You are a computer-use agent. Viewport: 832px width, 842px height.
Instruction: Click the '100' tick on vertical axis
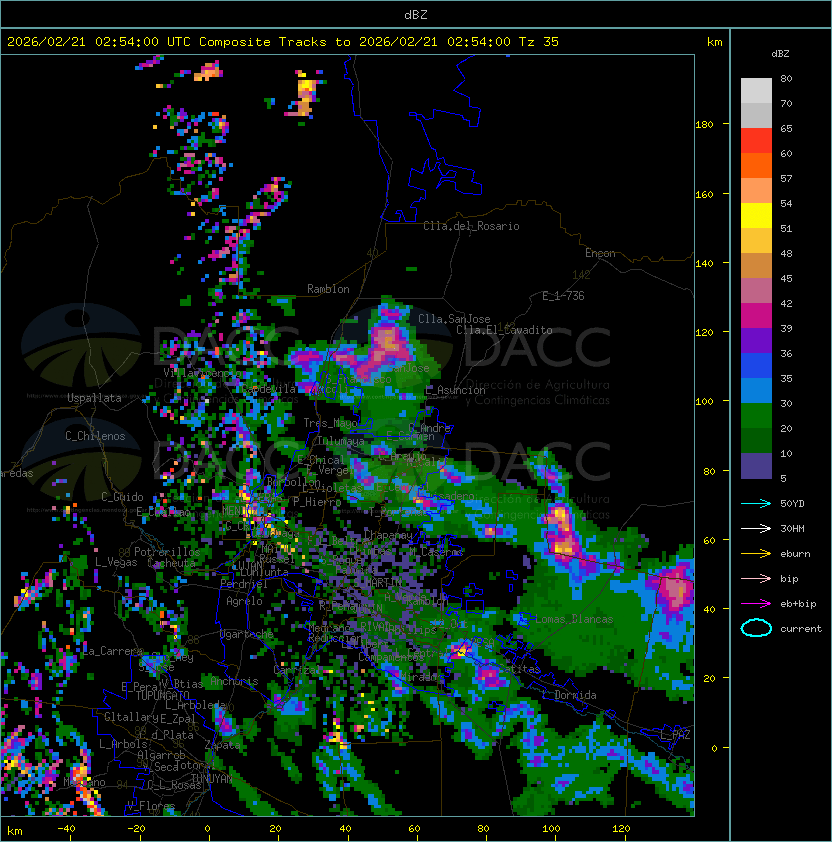click(704, 402)
